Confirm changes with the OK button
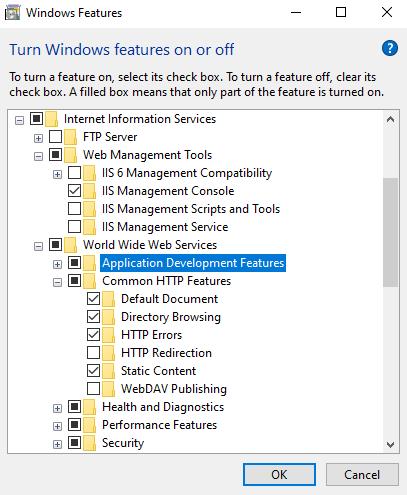 tap(279, 474)
